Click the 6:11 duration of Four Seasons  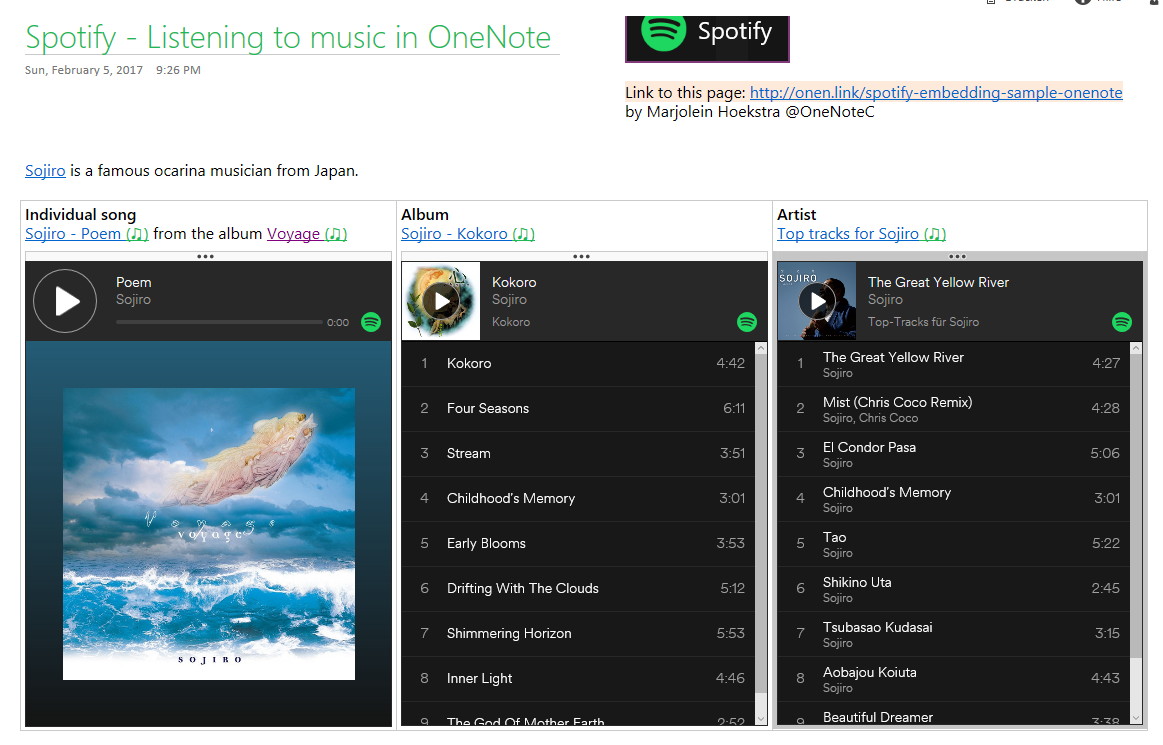click(734, 409)
